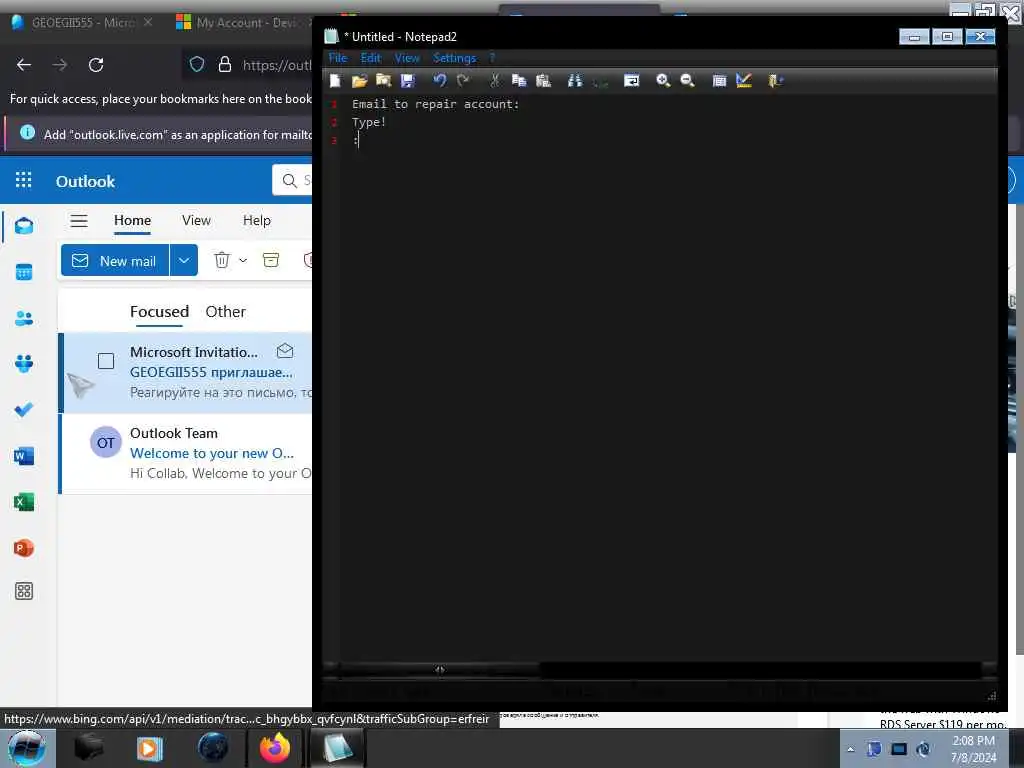Click the Paste clipboard icon in Notepad2

(543, 80)
